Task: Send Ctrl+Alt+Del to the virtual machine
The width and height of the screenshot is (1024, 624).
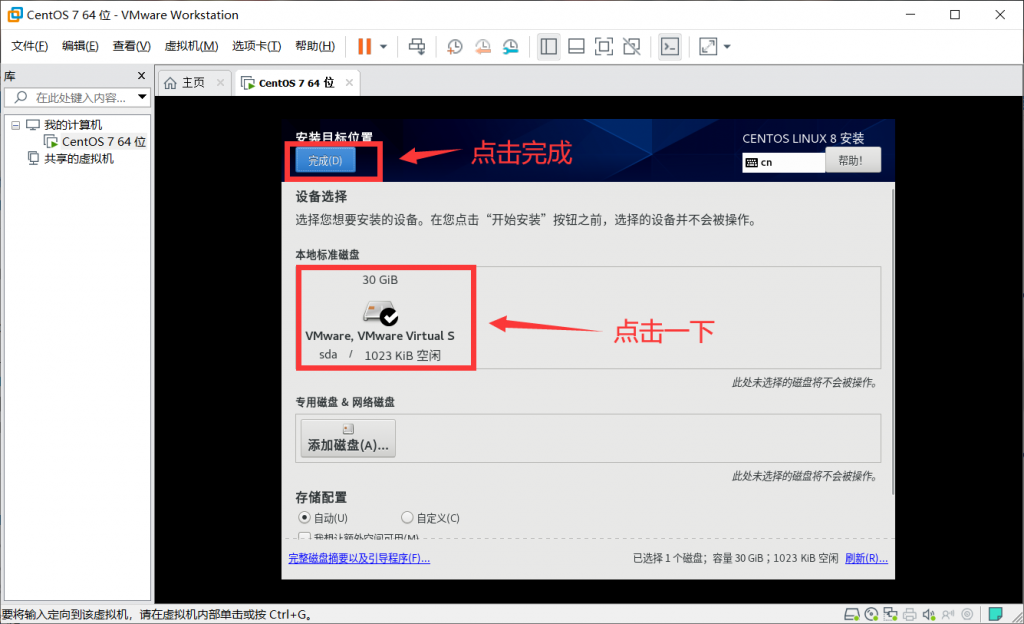Action: click(x=417, y=46)
